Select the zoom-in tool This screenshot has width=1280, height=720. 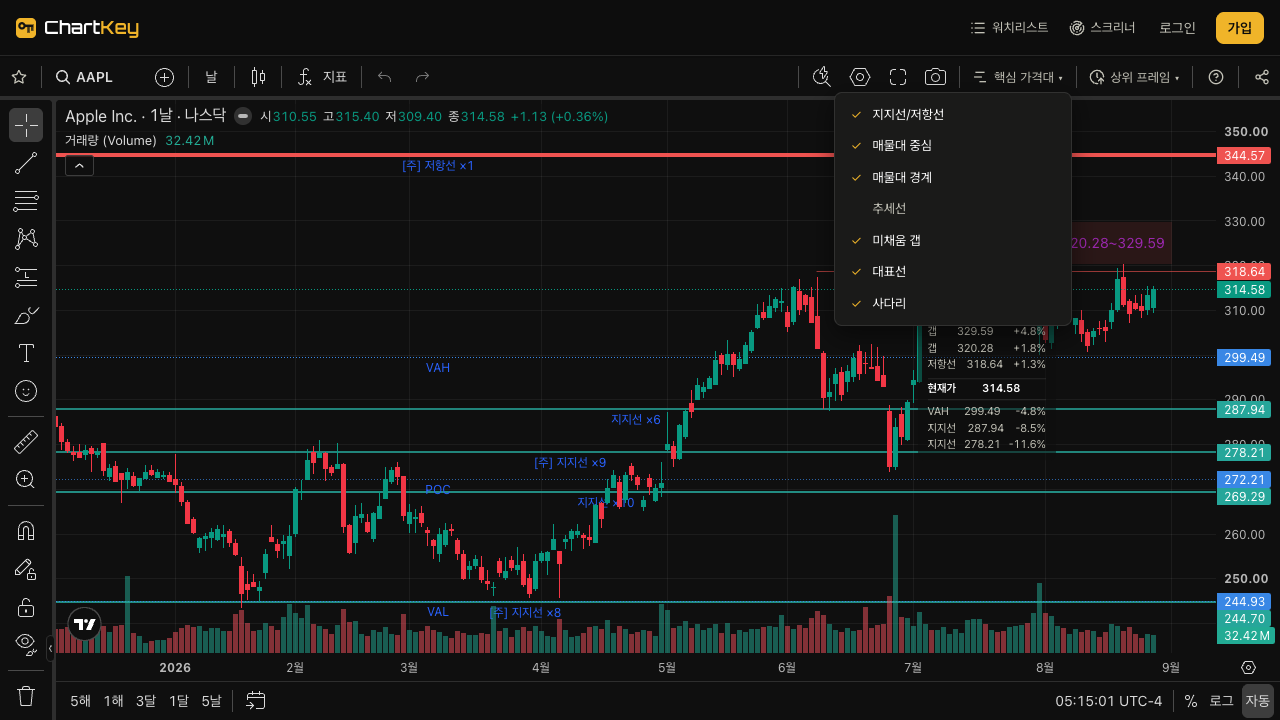[x=26, y=479]
